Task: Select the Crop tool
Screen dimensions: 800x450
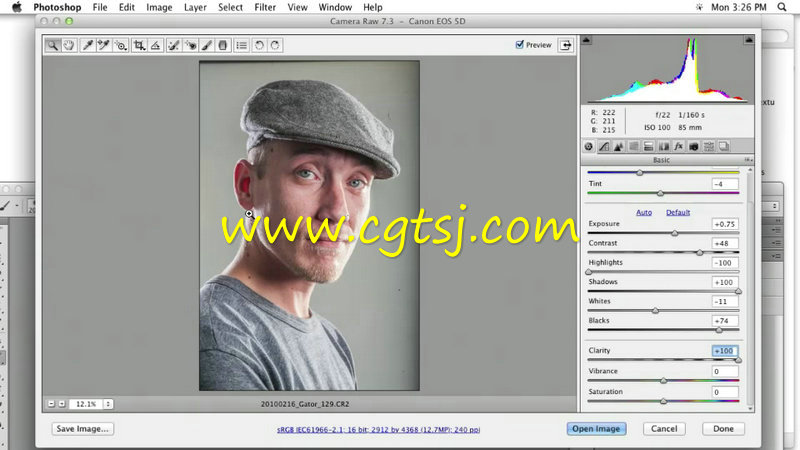Action: (139, 45)
